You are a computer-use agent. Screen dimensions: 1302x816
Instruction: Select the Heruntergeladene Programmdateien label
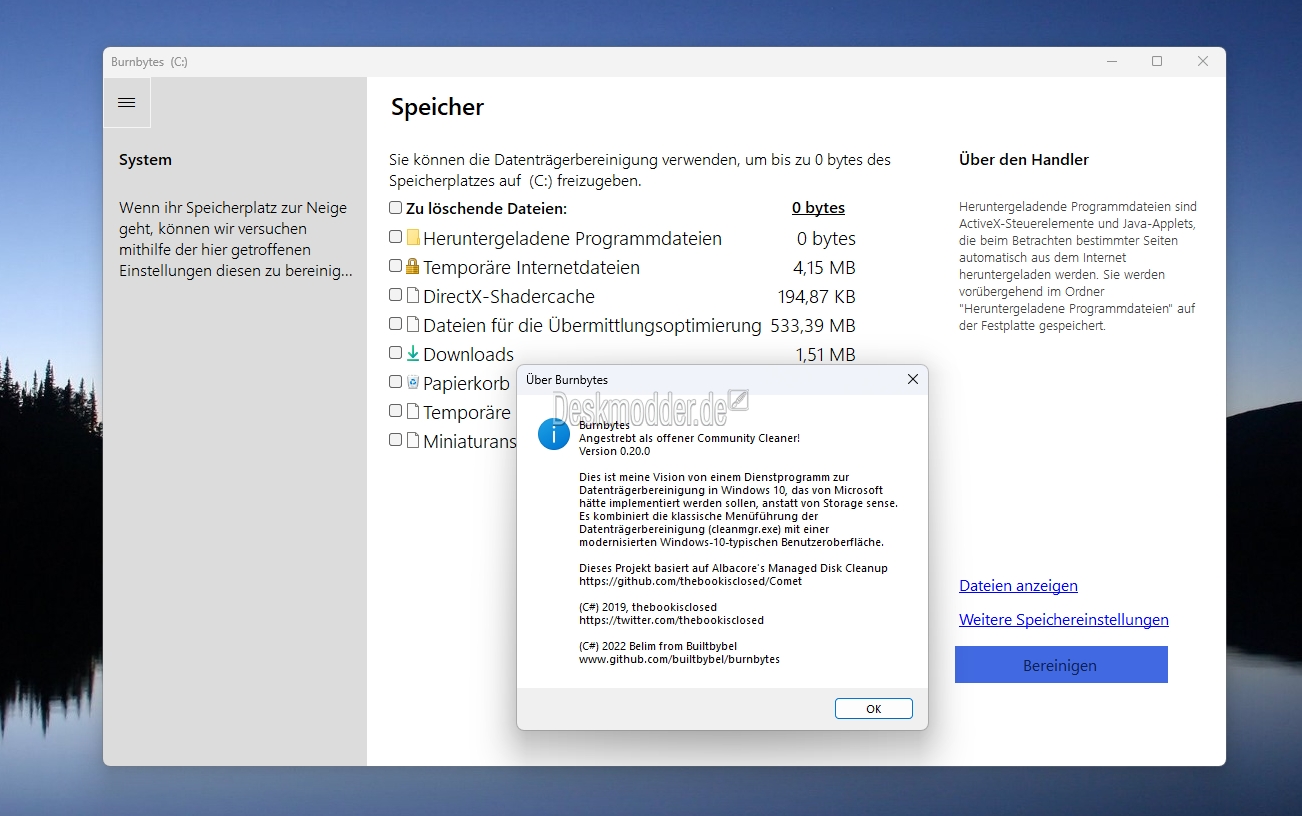(572, 239)
